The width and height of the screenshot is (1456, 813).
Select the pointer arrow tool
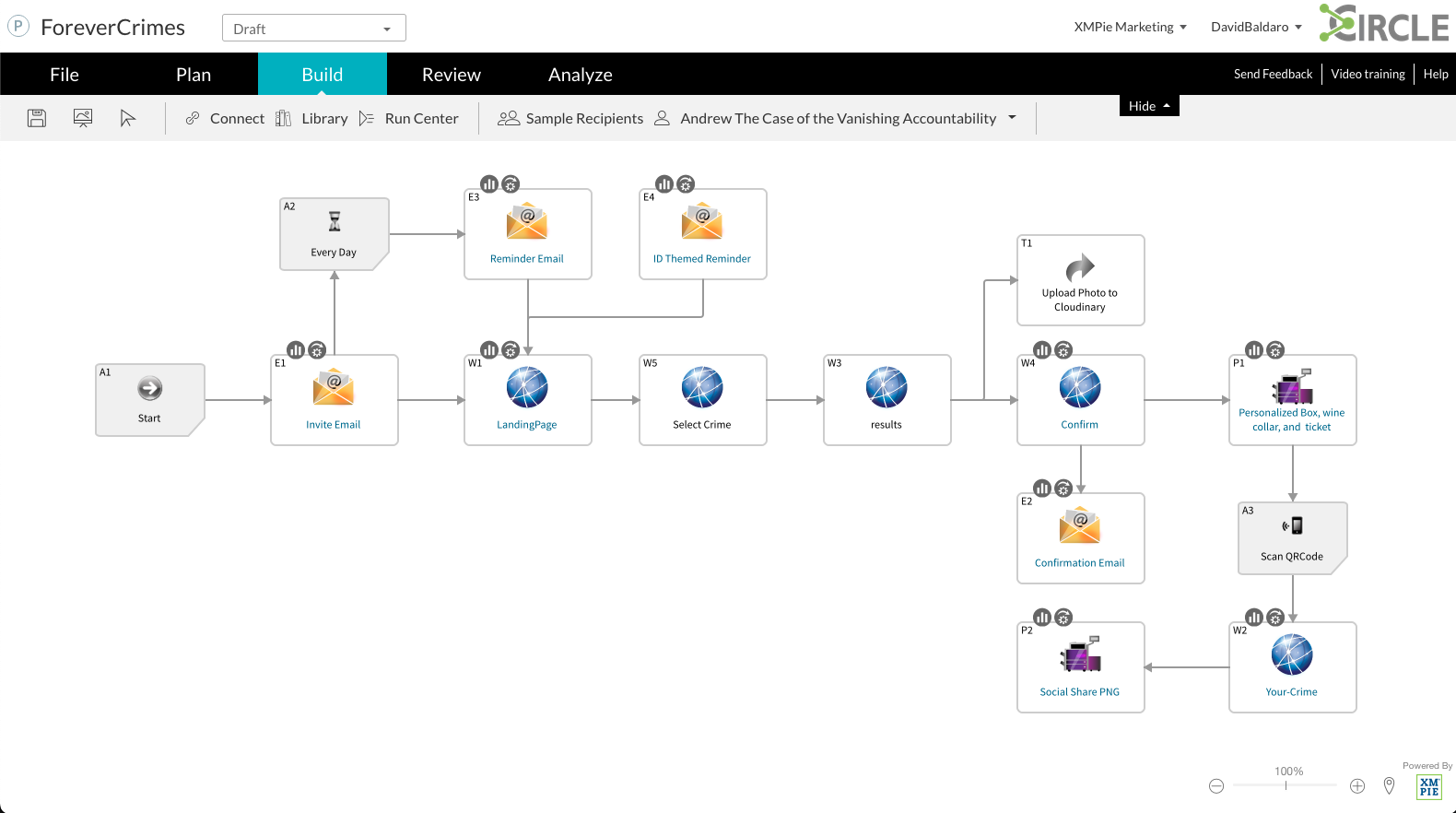[128, 118]
